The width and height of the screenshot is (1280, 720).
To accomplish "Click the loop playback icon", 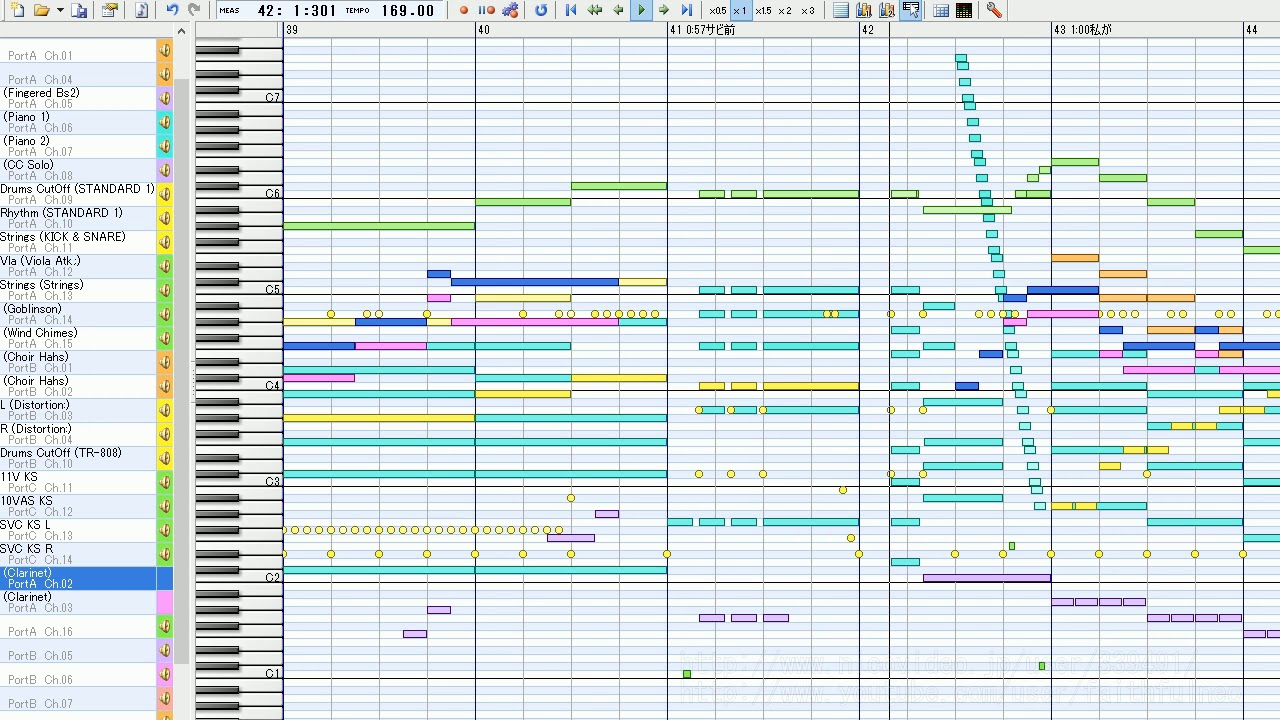I will point(541,10).
